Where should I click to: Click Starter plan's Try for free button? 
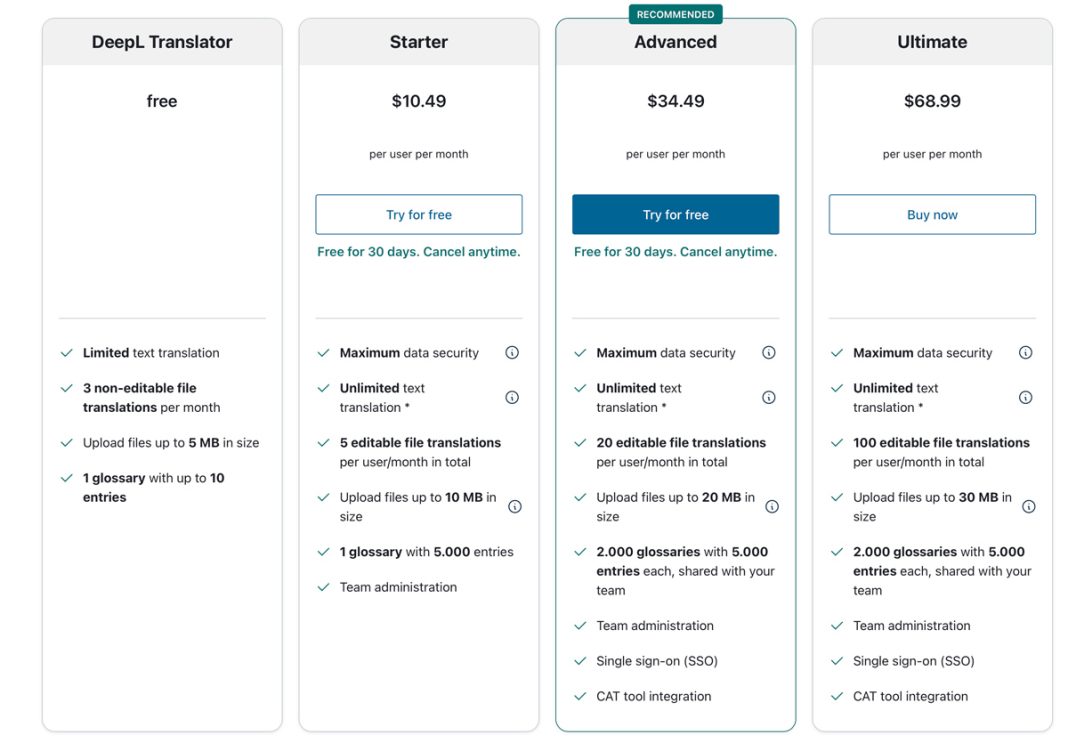click(x=418, y=215)
